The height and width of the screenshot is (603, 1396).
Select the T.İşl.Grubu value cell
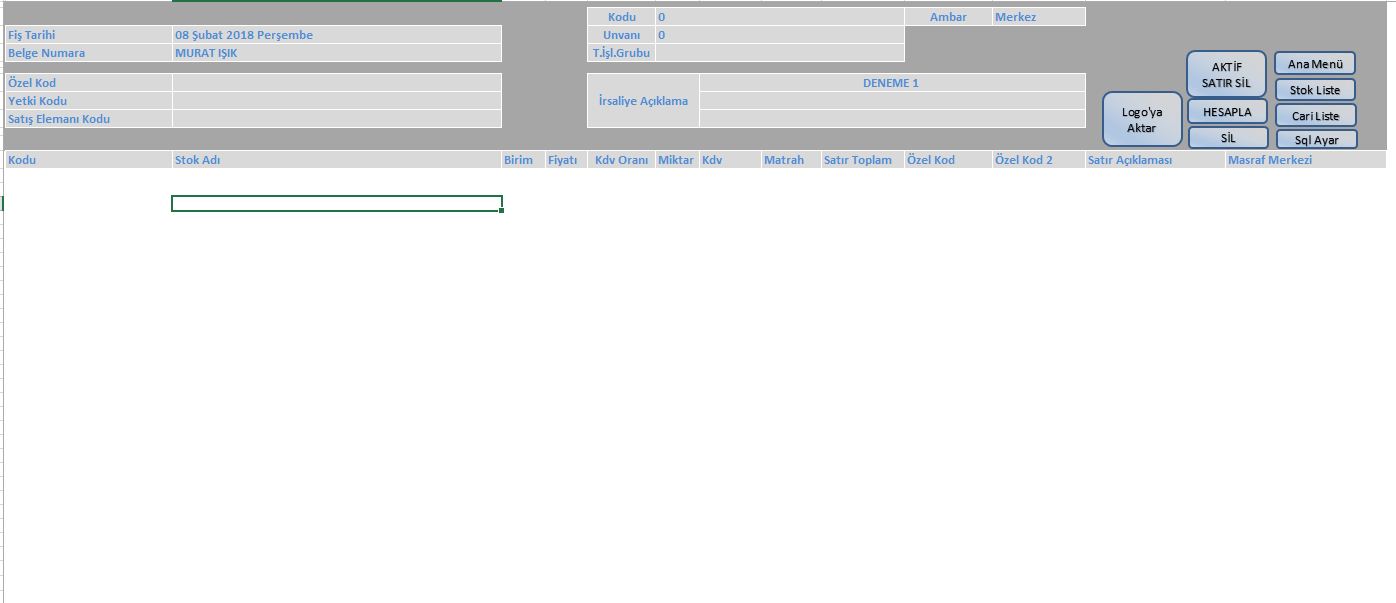click(x=779, y=53)
